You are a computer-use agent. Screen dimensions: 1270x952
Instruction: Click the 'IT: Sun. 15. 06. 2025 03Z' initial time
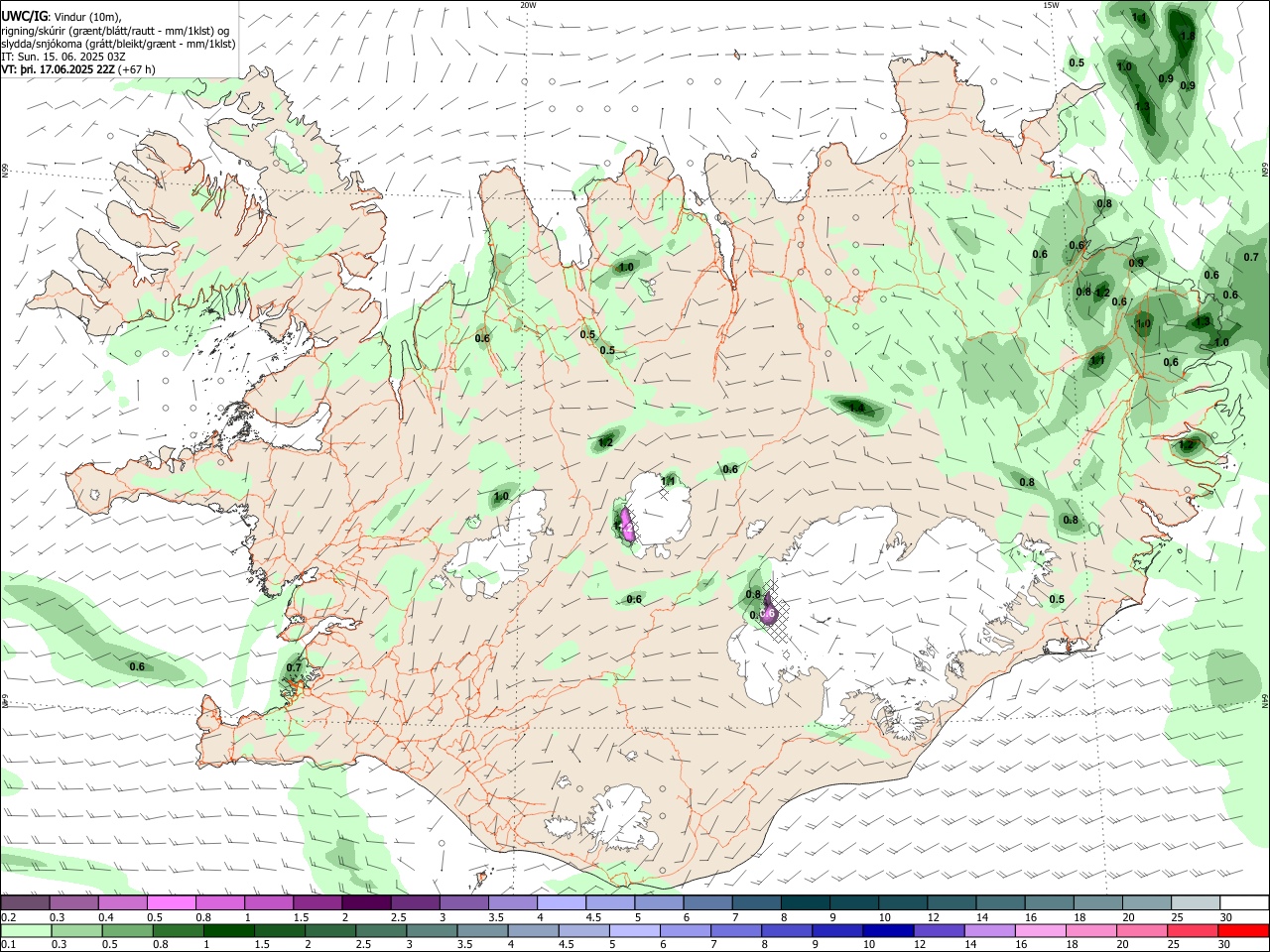[x=63, y=57]
